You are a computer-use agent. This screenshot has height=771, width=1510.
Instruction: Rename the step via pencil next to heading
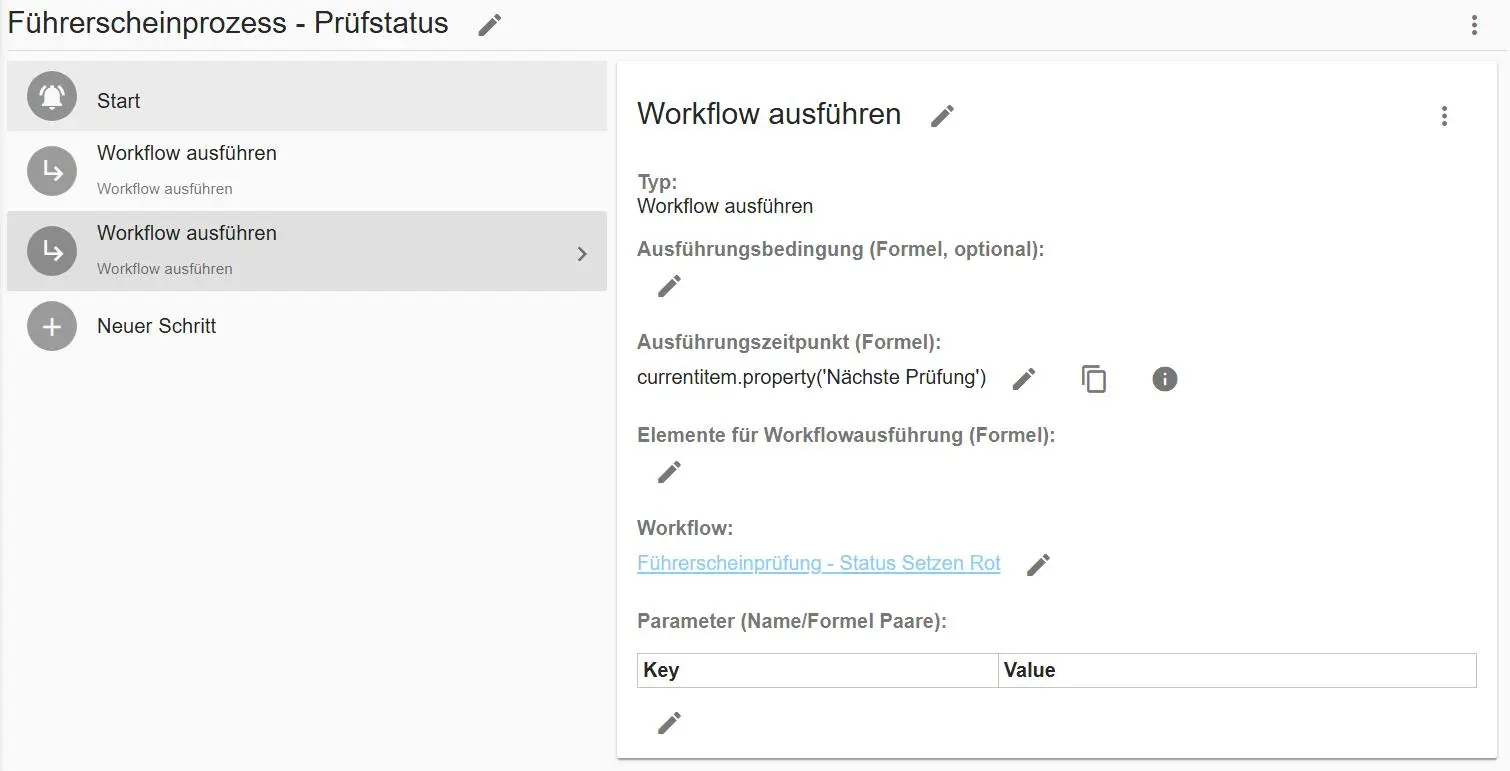click(942, 116)
